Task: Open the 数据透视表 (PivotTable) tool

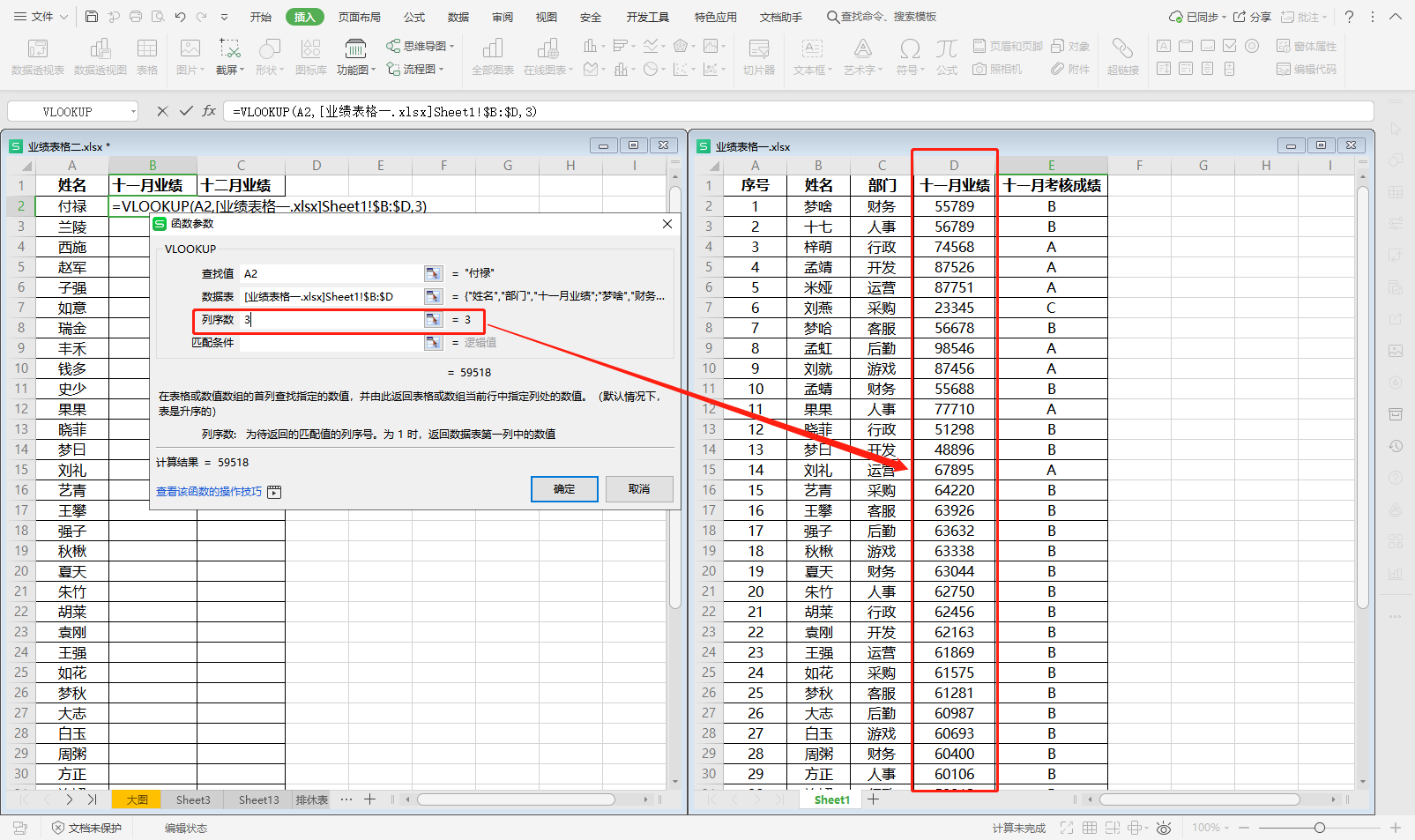Action: 36,56
